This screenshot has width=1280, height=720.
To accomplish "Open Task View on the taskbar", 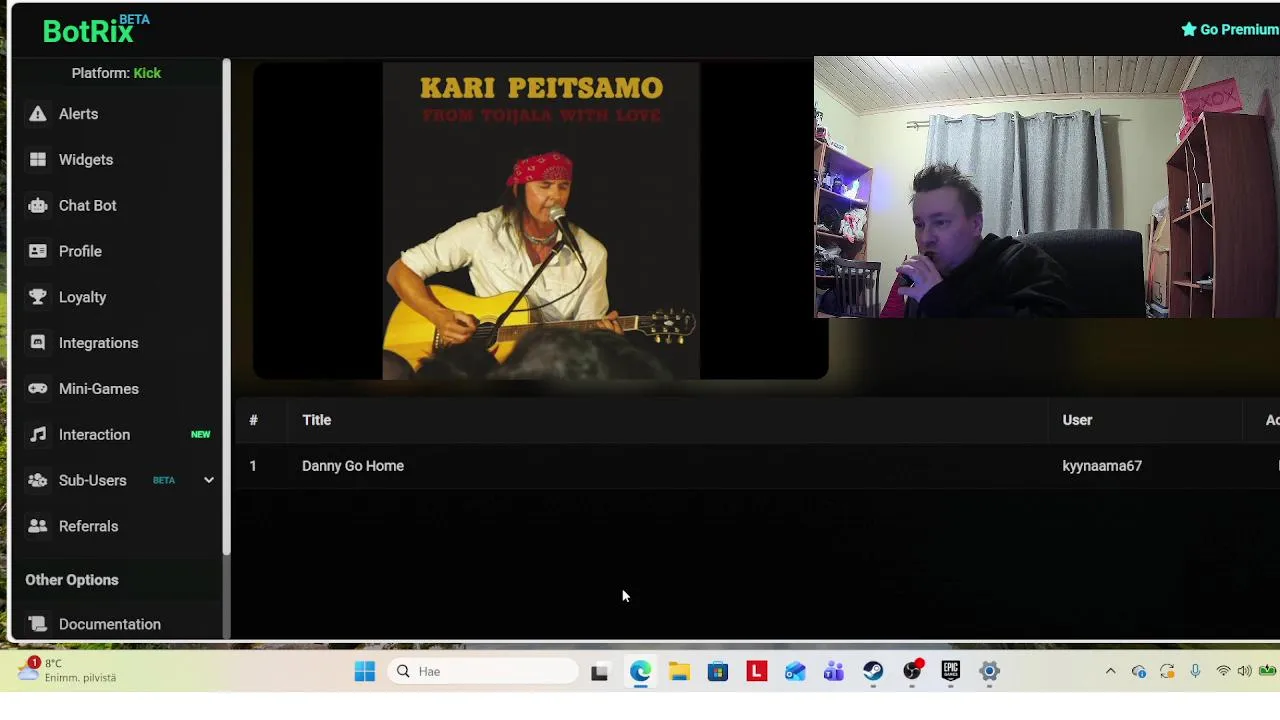I will click(600, 672).
